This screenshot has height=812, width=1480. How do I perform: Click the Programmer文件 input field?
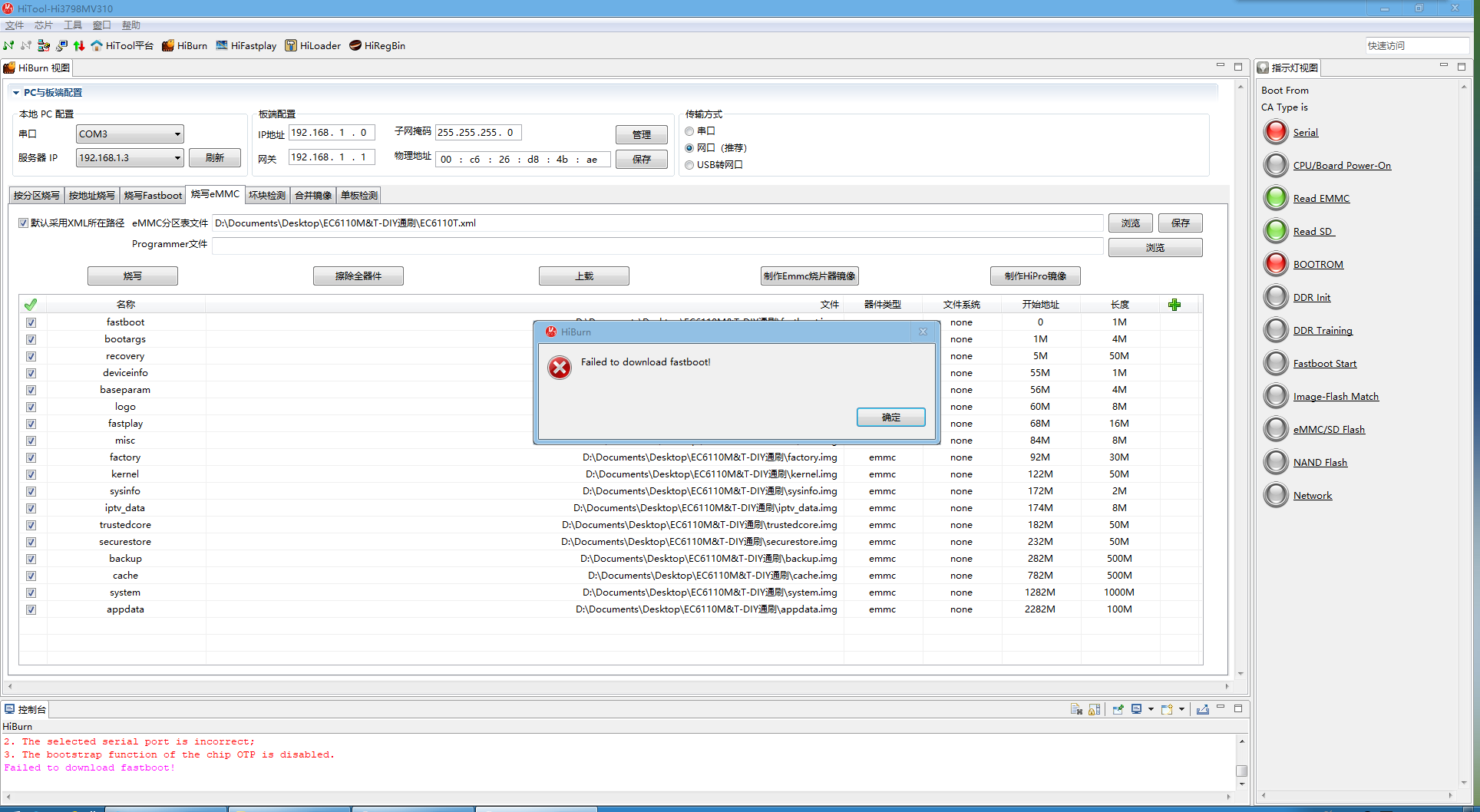(x=658, y=246)
